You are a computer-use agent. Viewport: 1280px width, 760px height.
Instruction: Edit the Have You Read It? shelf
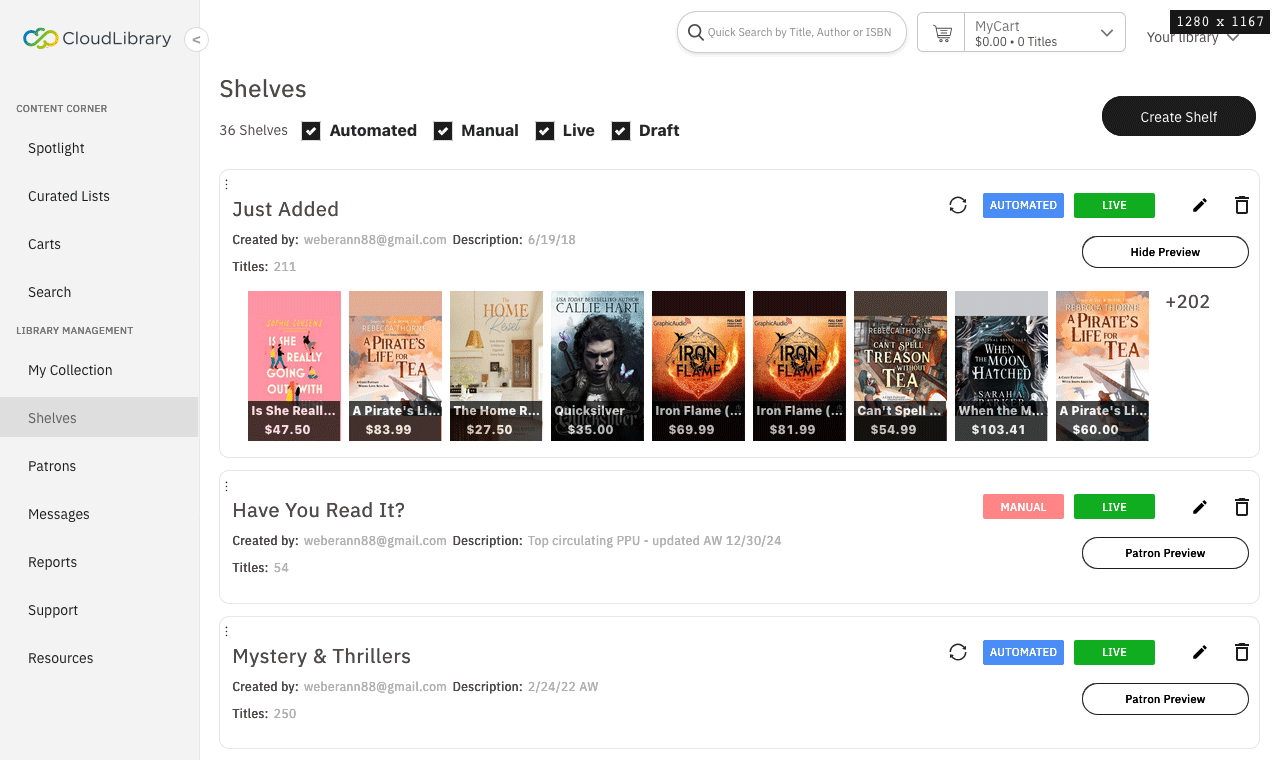(1199, 507)
